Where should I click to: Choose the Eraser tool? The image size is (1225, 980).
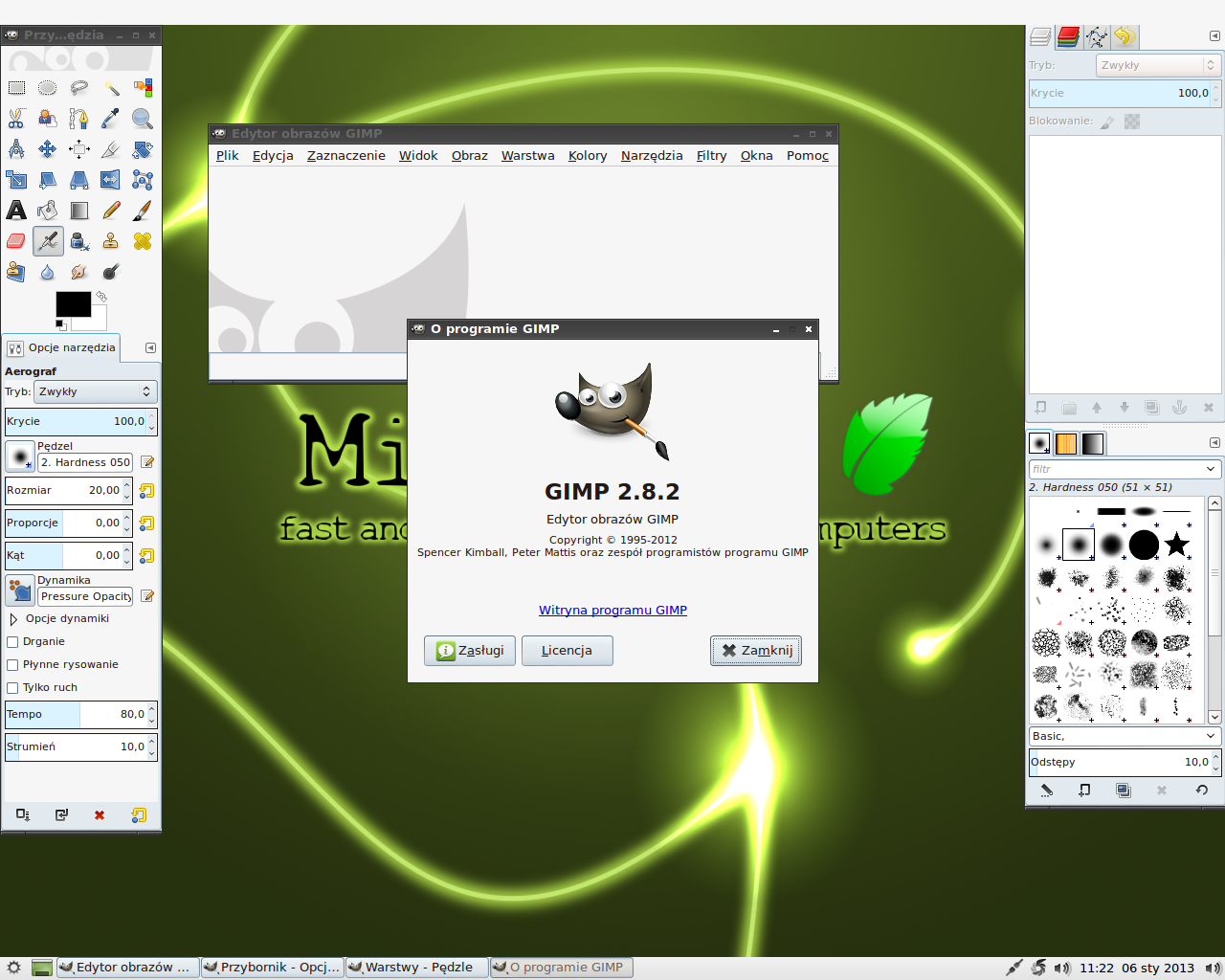(x=16, y=241)
